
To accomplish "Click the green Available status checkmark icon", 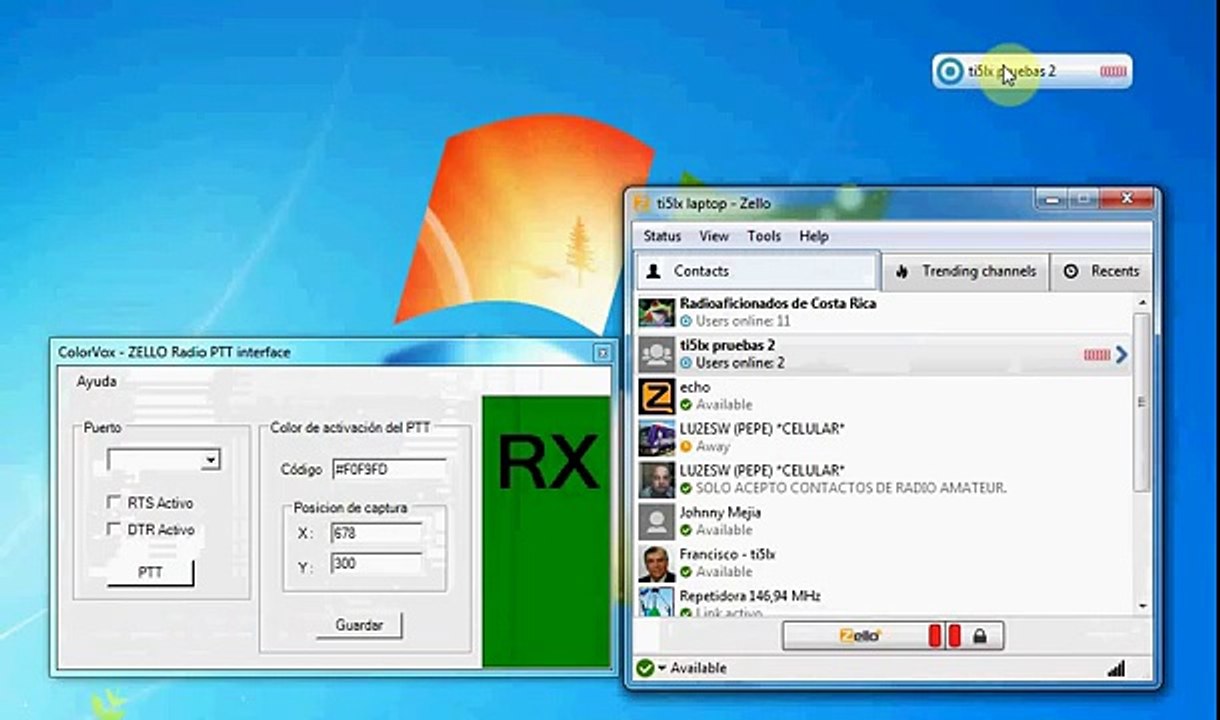I will (645, 668).
